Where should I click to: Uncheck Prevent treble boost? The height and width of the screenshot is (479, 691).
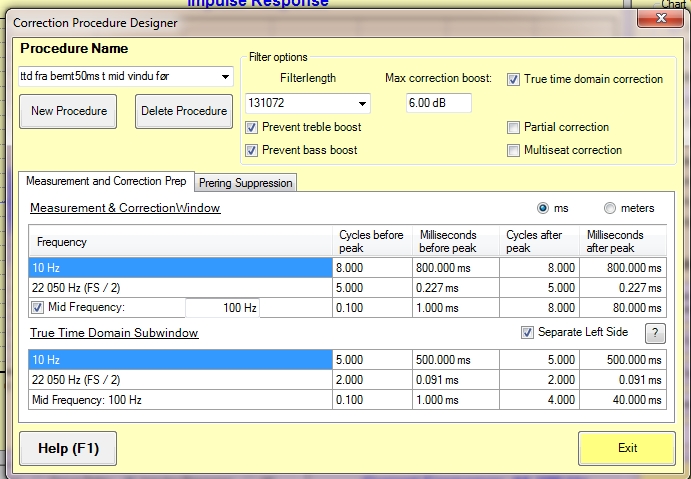[x=252, y=127]
